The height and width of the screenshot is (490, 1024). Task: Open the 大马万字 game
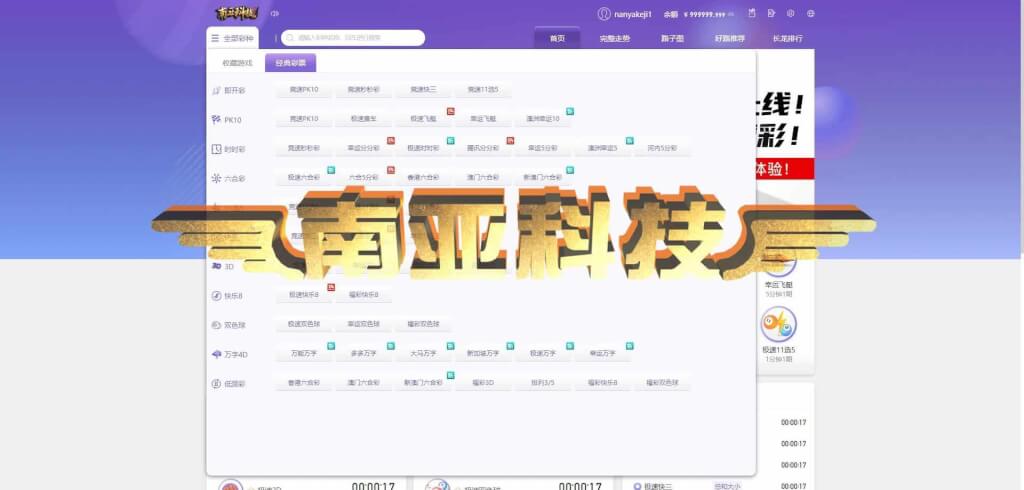[423, 353]
